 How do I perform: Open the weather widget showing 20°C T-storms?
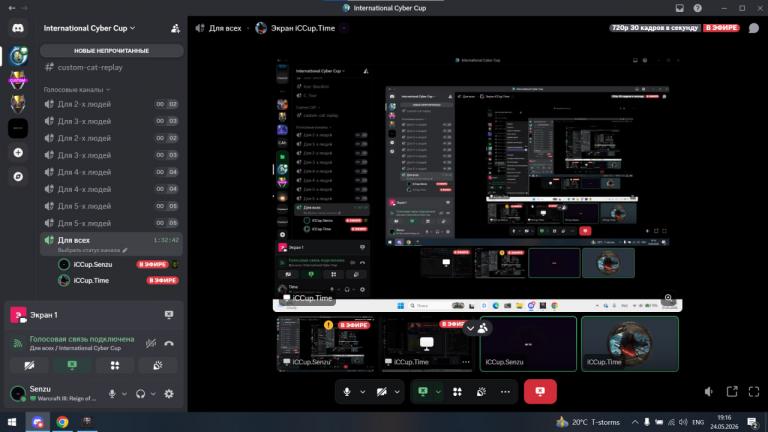coord(588,422)
